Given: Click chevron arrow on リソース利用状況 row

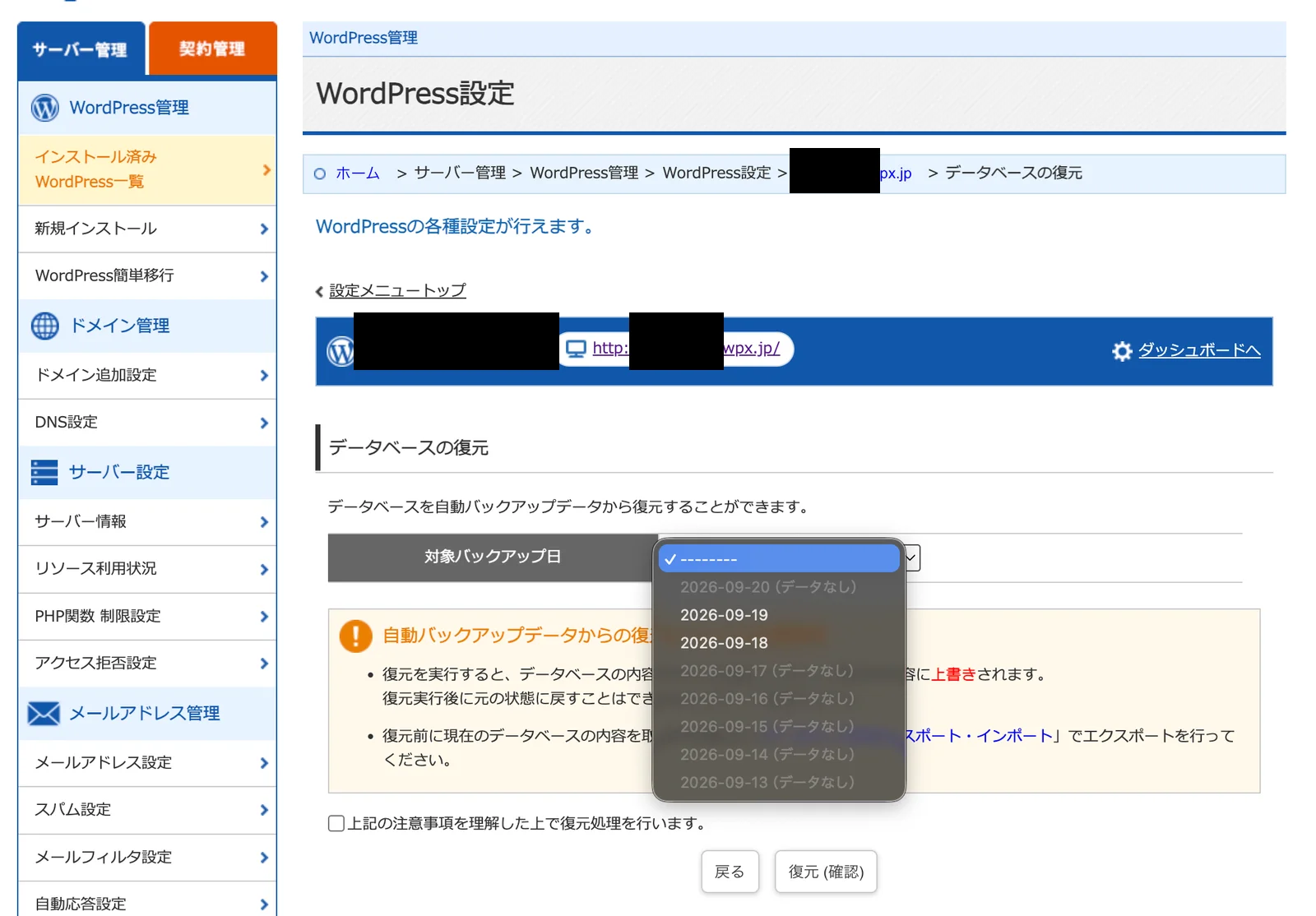Looking at the screenshot, I should pyautogui.click(x=264, y=570).
